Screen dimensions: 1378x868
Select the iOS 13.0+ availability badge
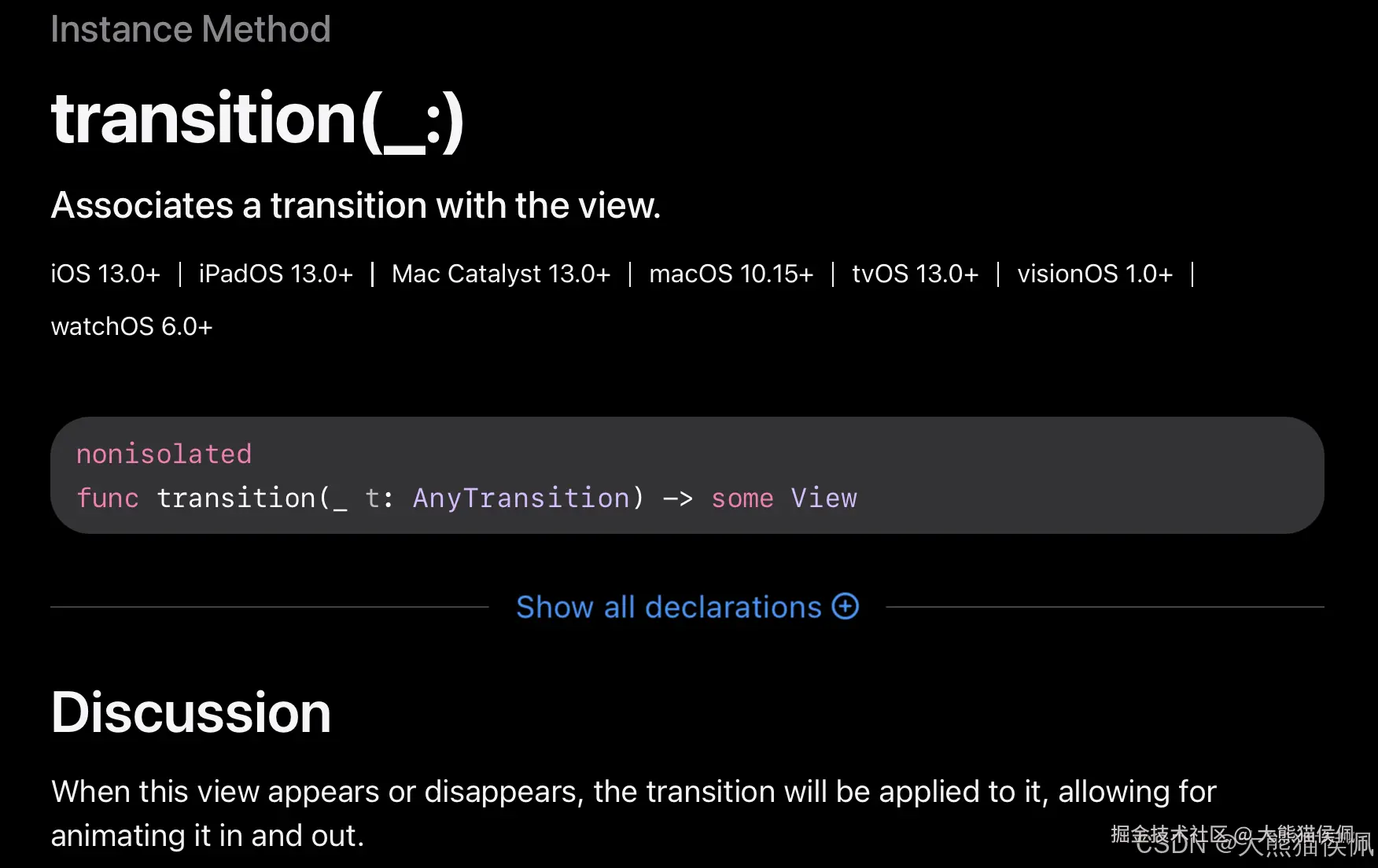click(x=105, y=274)
